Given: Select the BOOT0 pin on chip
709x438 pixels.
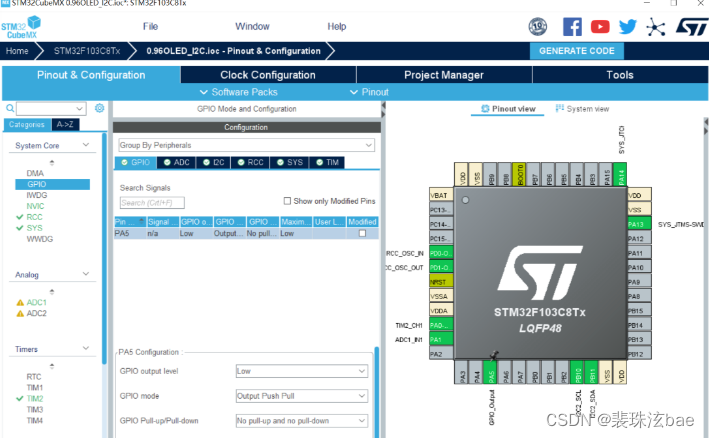Looking at the screenshot, I should point(519,174).
